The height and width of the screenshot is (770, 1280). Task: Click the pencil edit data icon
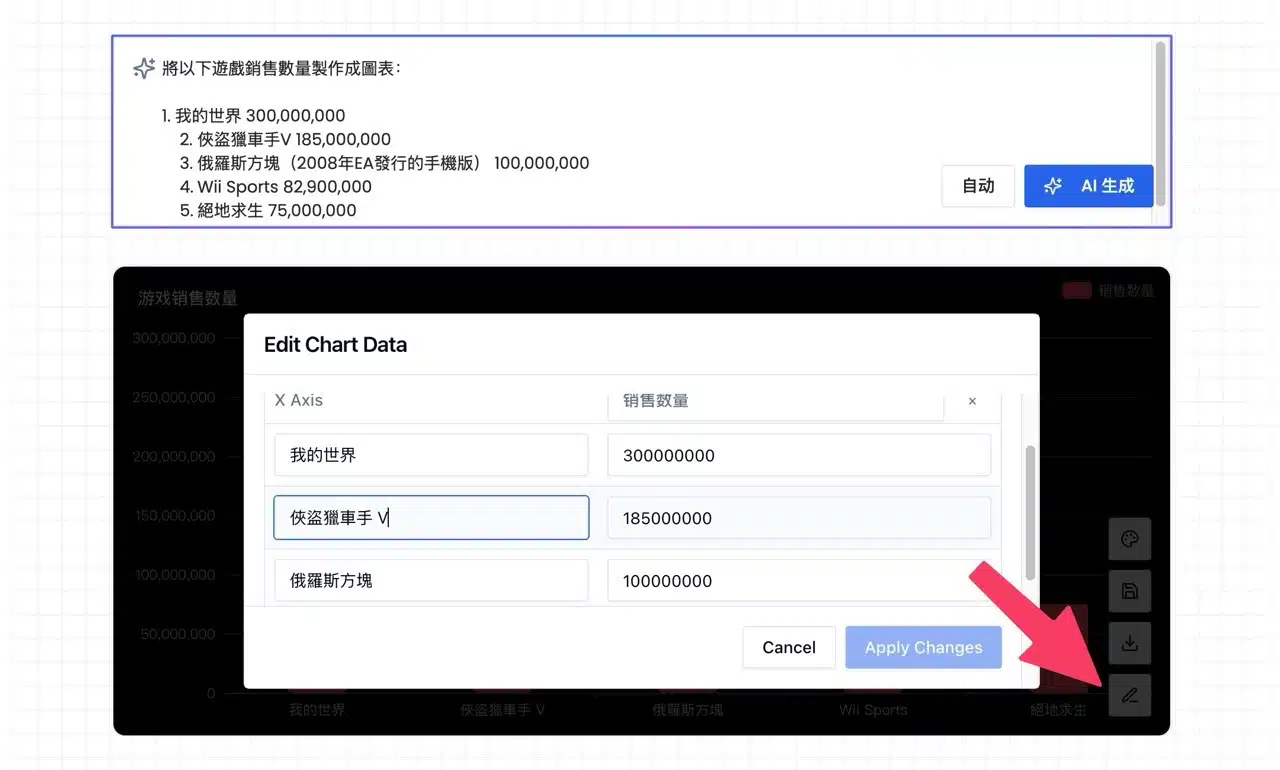(x=1129, y=695)
